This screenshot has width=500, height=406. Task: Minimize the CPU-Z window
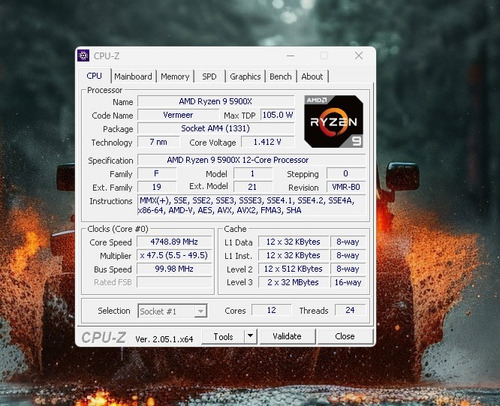point(291,56)
